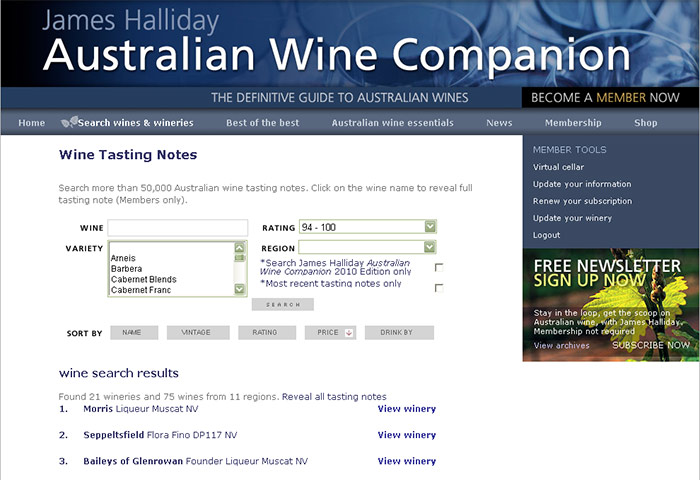Viewport: 700px width, 480px height.
Task: Go to the Home menu item
Action: [x=32, y=123]
